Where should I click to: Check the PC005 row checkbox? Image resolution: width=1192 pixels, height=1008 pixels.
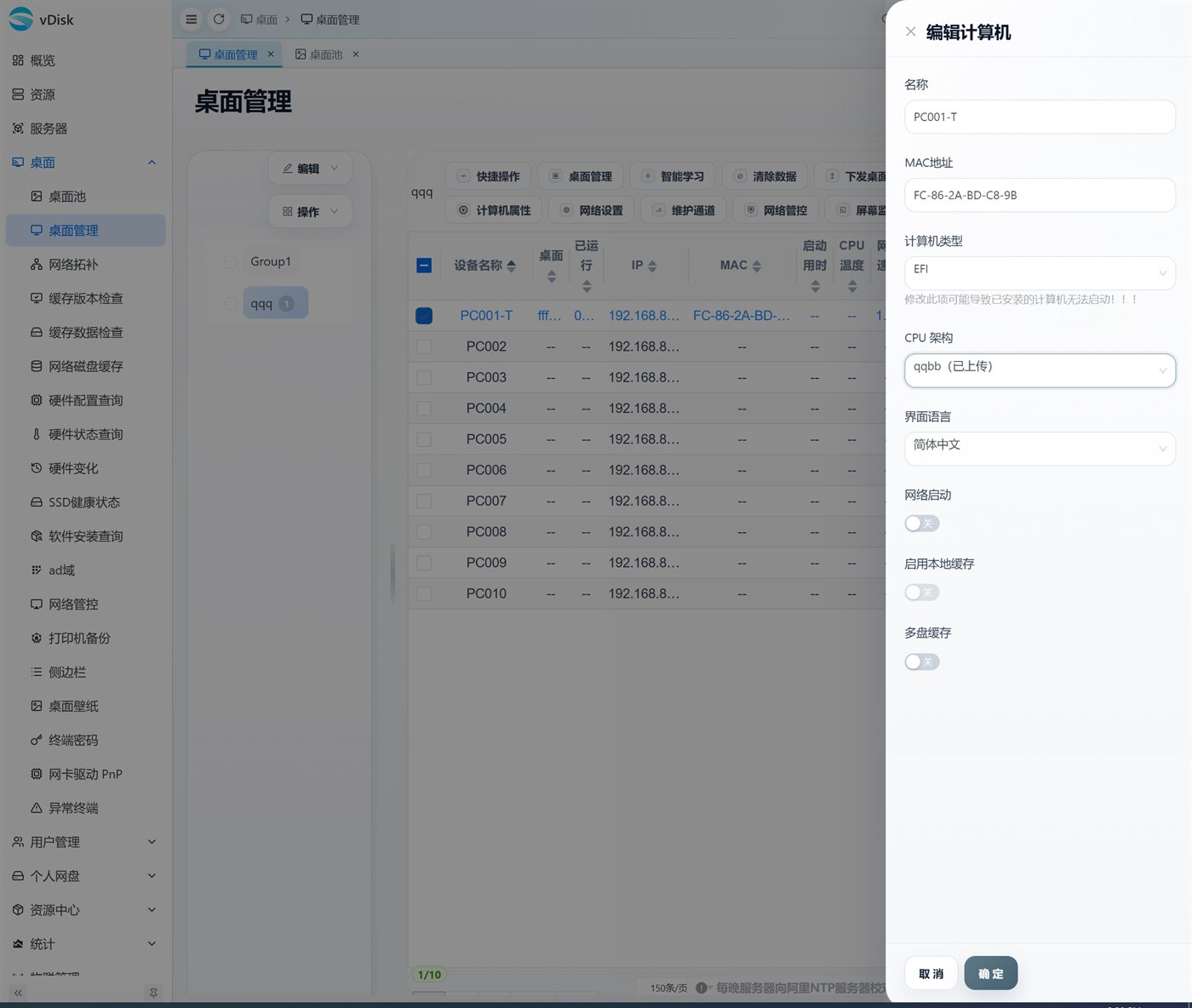point(424,439)
